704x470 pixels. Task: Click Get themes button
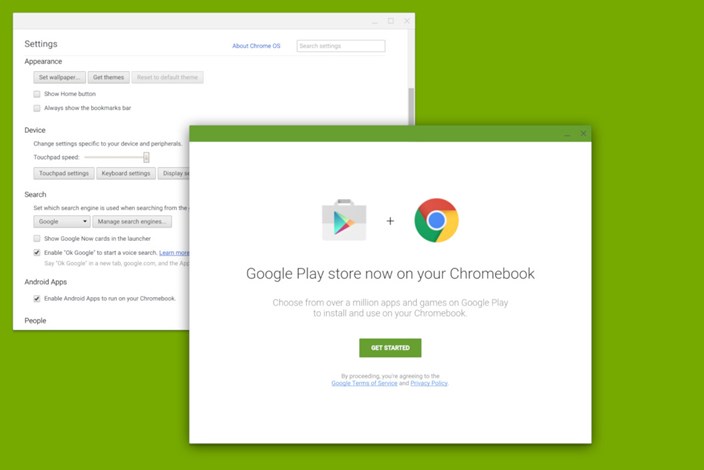[108, 77]
